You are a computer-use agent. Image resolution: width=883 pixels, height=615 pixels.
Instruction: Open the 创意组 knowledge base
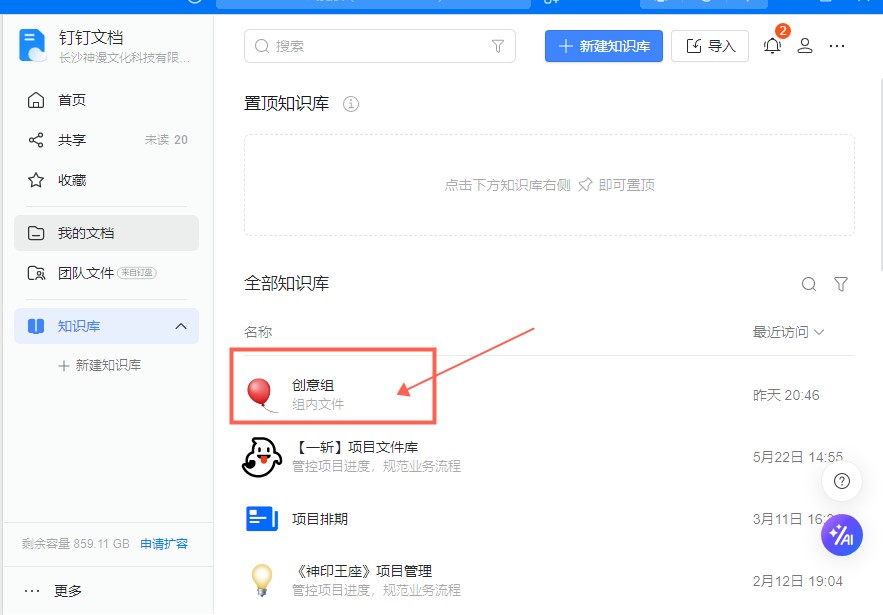coord(548,395)
